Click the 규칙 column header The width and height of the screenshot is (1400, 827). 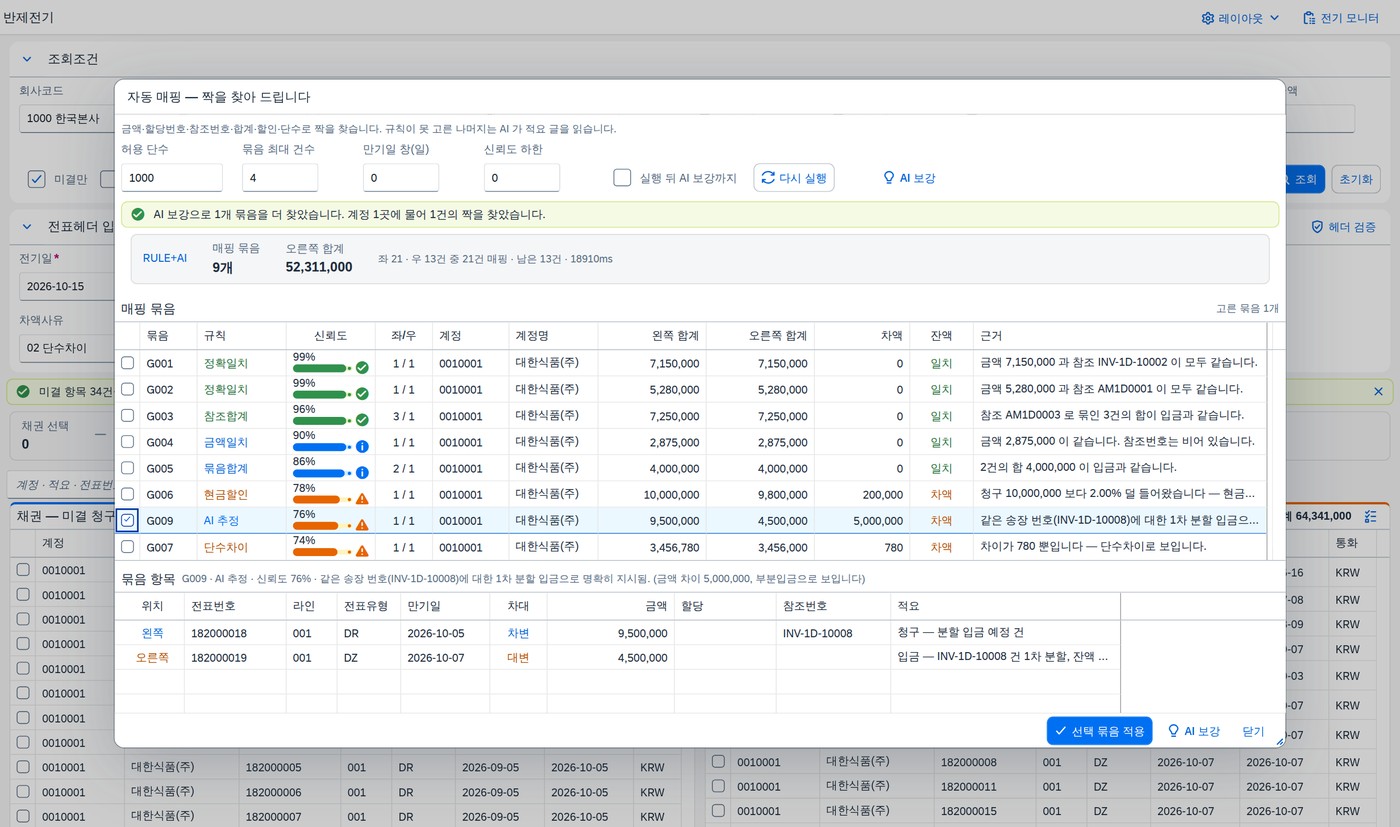(x=240, y=336)
